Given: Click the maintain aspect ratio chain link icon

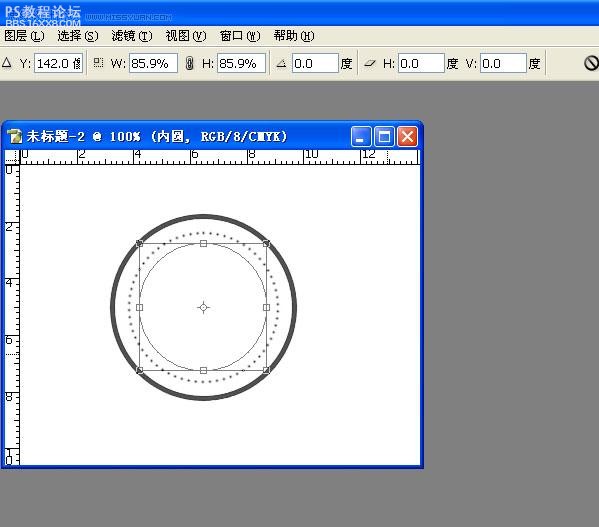Looking at the screenshot, I should 189,63.
